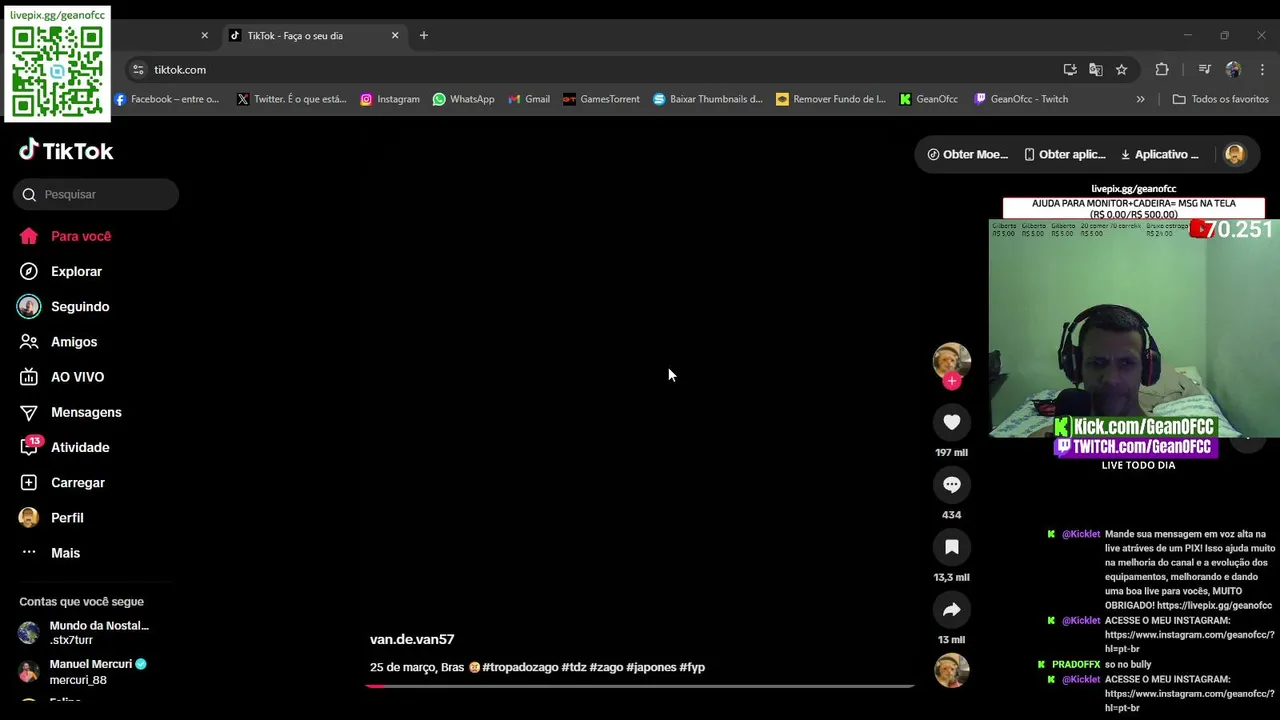Open the Chrome profile avatar
This screenshot has width=1280, height=720.
1233,69
